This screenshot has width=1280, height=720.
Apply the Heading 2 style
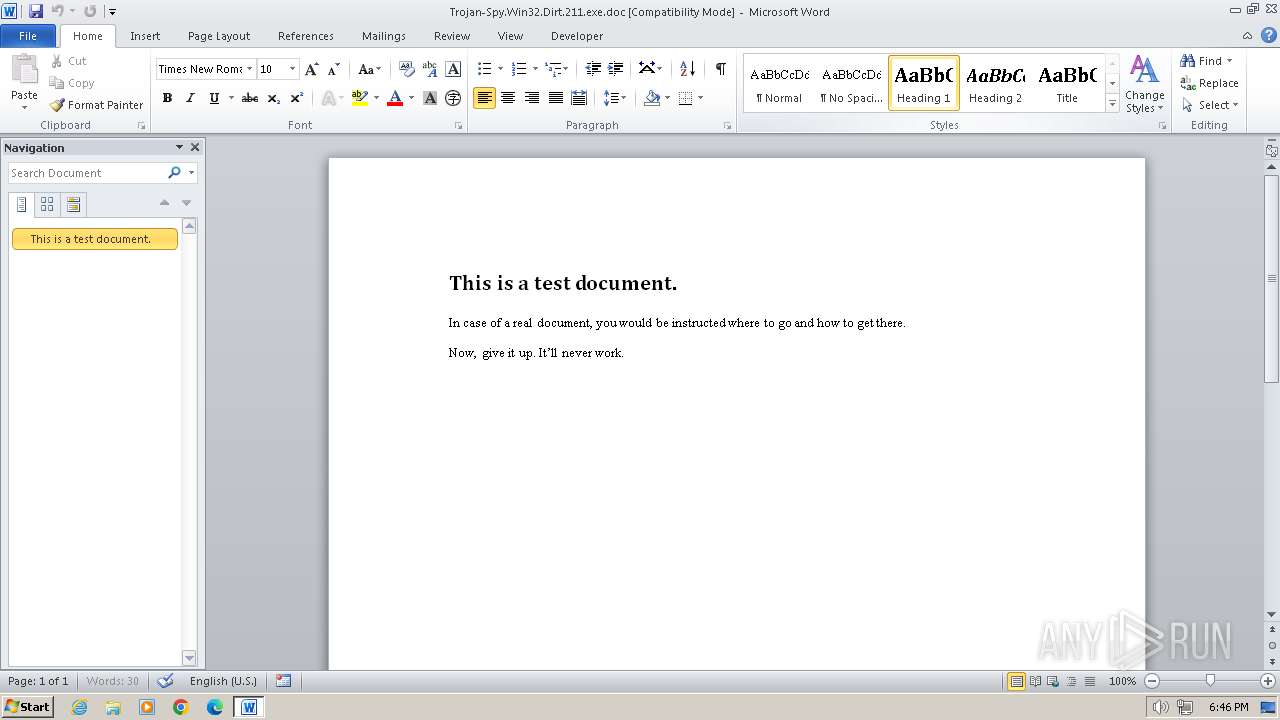[995, 83]
